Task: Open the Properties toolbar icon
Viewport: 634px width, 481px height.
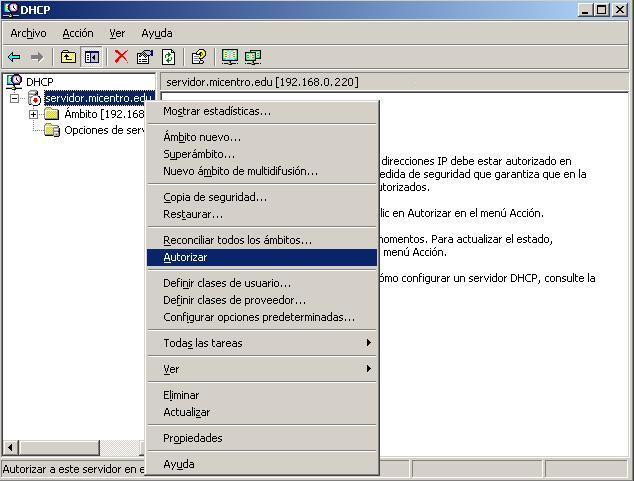Action: tap(145, 57)
